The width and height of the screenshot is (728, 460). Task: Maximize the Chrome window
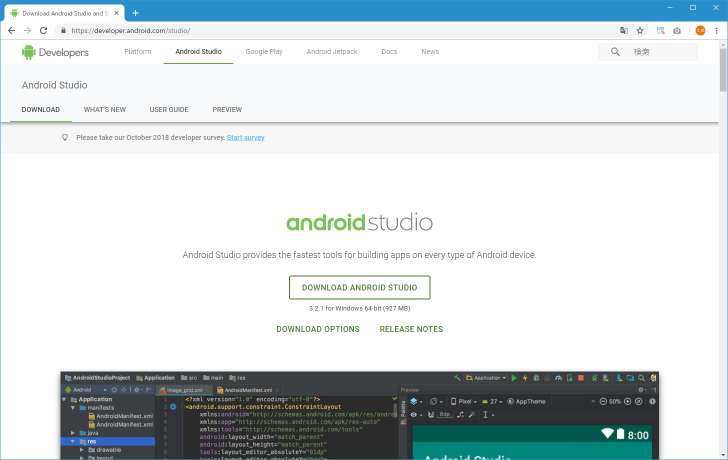click(x=693, y=7)
